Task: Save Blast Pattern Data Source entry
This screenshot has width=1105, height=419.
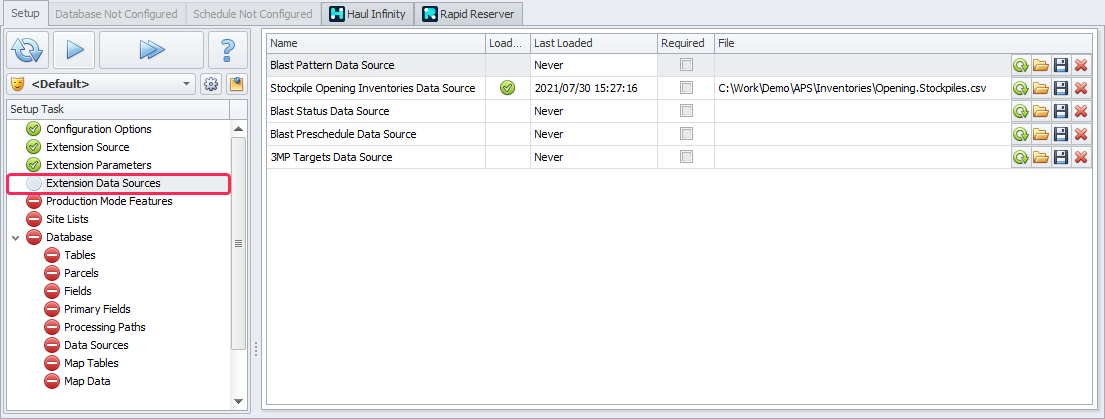Action: (x=1061, y=65)
